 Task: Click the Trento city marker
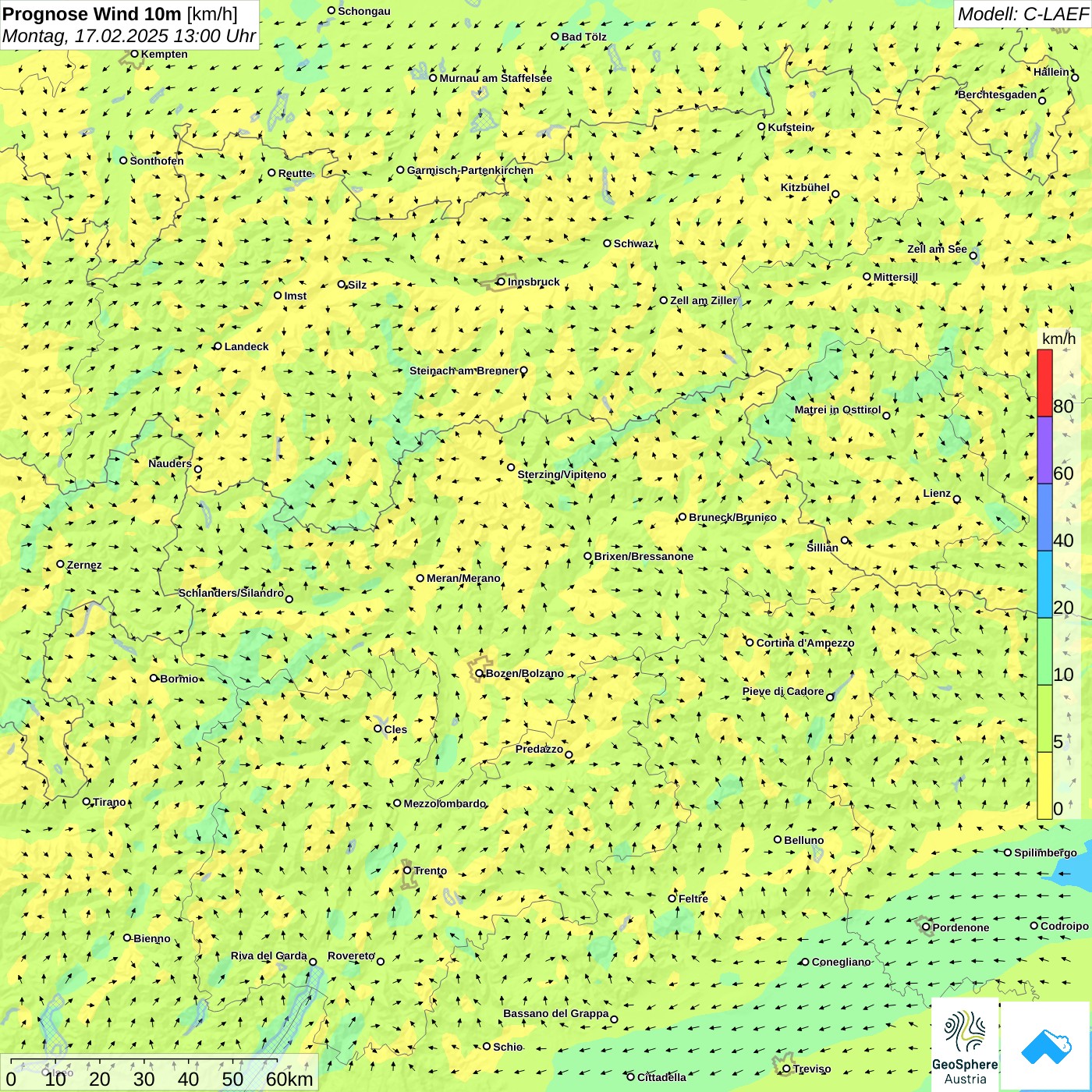click(x=407, y=870)
